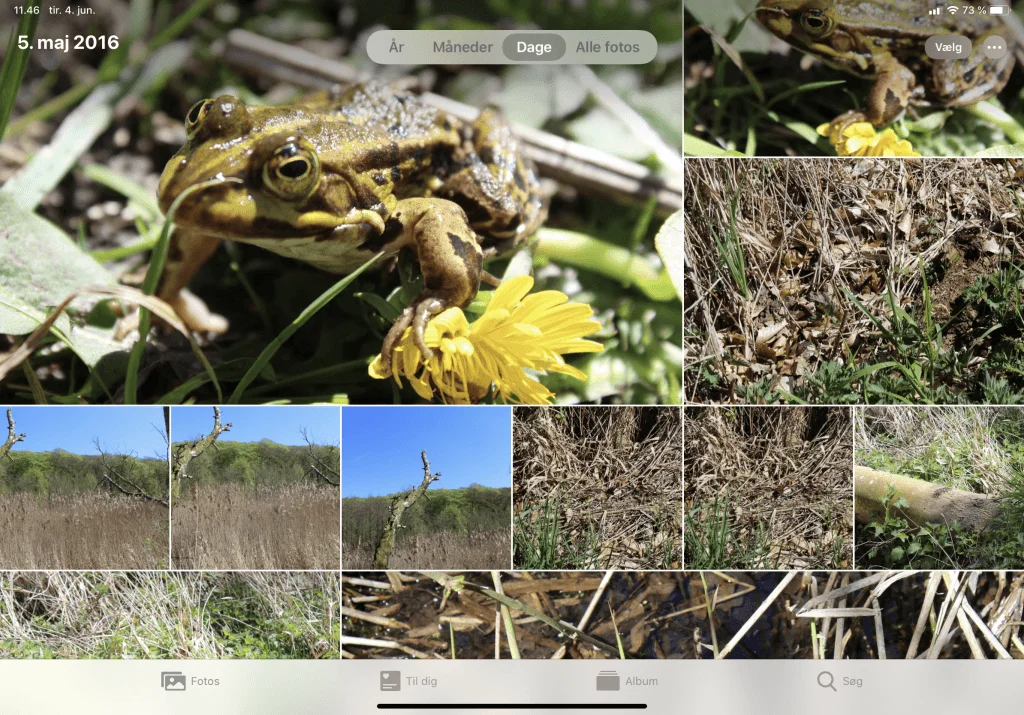1024x715 pixels.
Task: Tap the Søg magnifier icon
Action: [x=826, y=681]
